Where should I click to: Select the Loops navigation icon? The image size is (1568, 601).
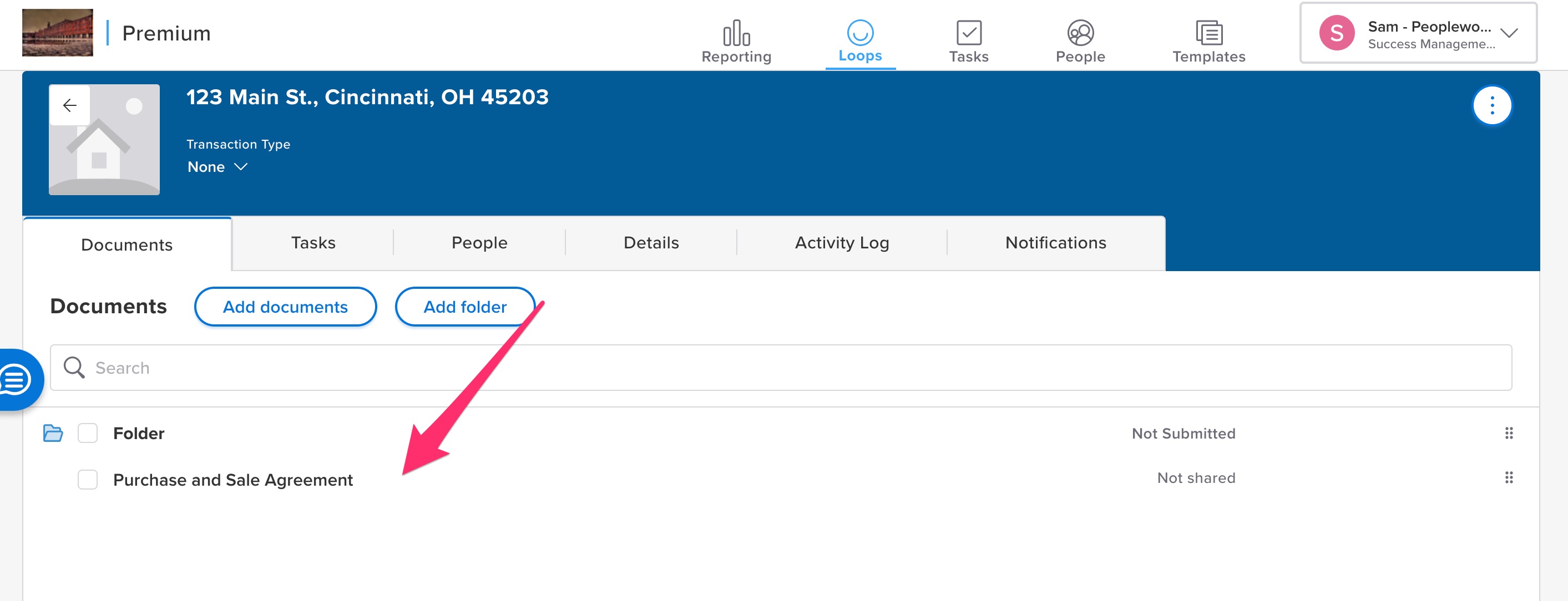(859, 33)
